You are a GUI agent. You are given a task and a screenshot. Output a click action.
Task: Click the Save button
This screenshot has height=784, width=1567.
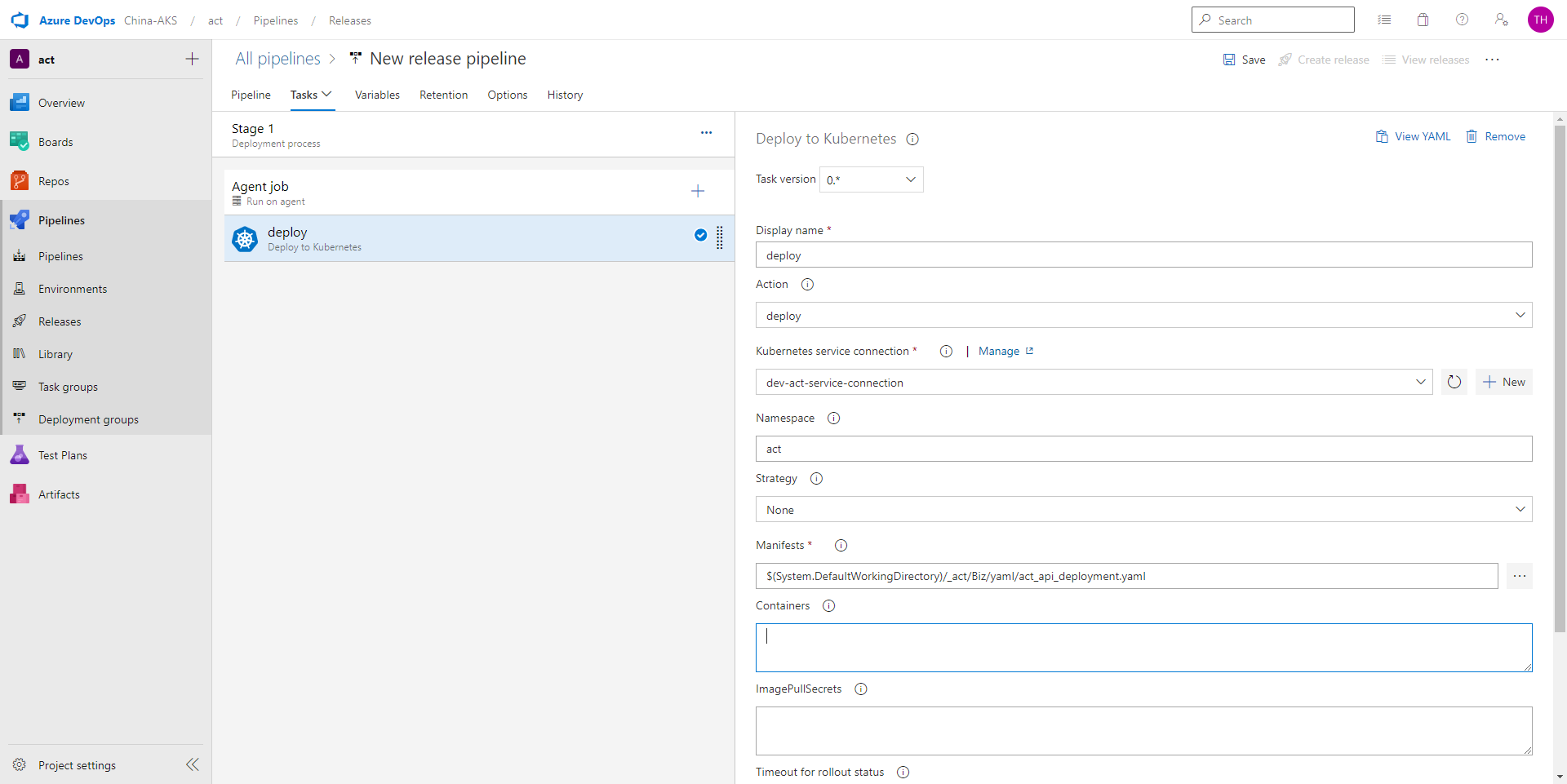coord(1244,60)
